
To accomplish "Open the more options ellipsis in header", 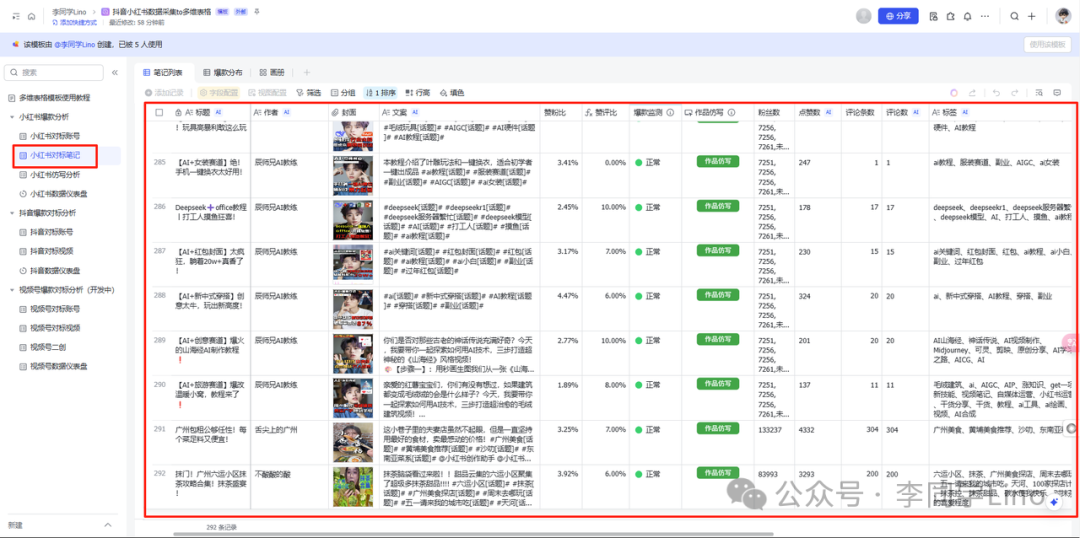I will 985,17.
